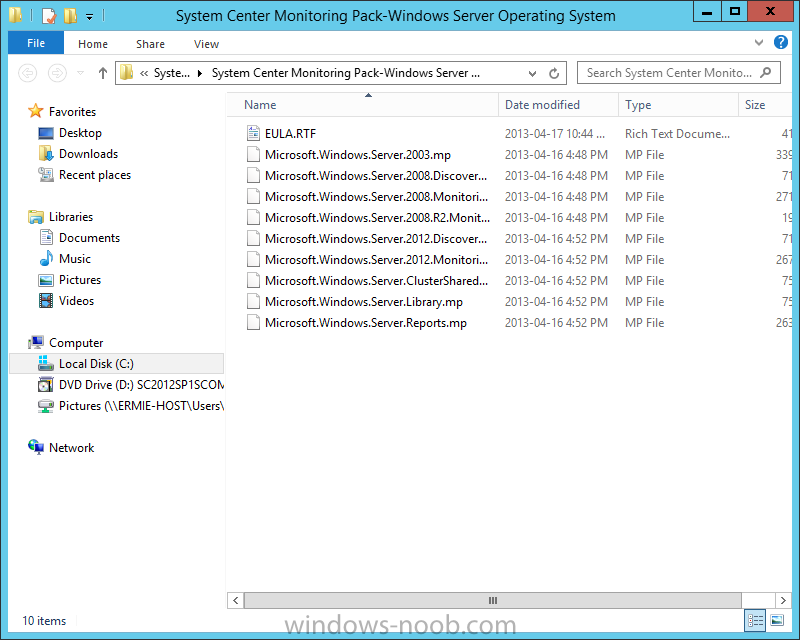
Task: Click the search magnifier icon
Action: (x=765, y=72)
